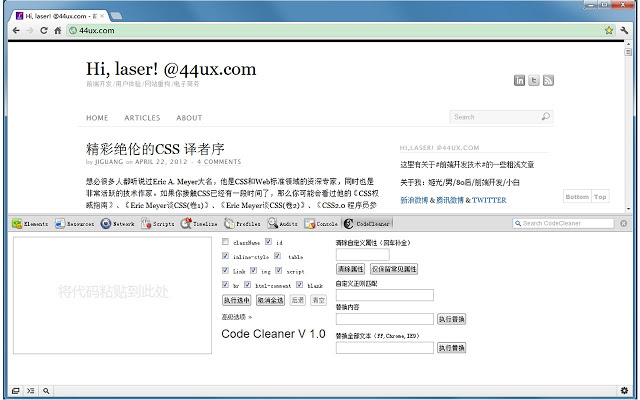Toggle the inline-style checkbox
Screen dimensions: 640x400
point(225,256)
